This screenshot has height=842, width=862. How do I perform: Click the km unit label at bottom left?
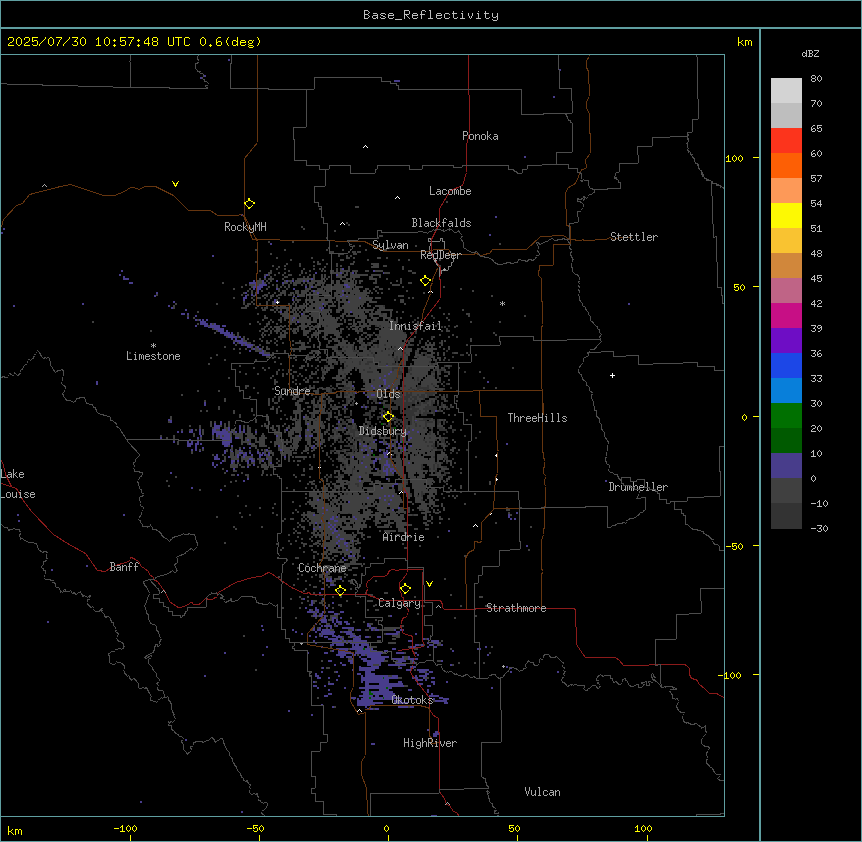coord(15,831)
